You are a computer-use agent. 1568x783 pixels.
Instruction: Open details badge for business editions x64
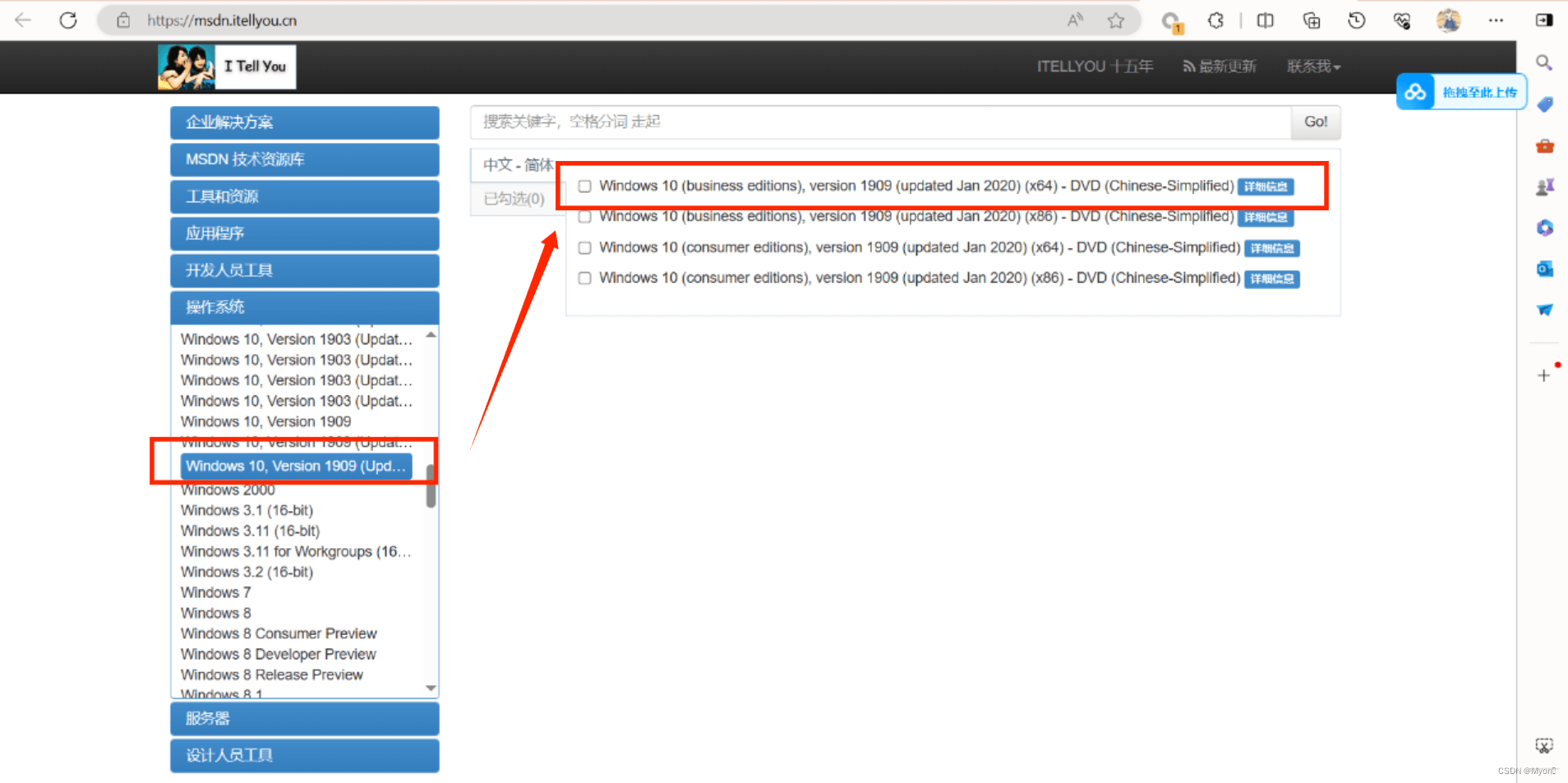point(1266,187)
